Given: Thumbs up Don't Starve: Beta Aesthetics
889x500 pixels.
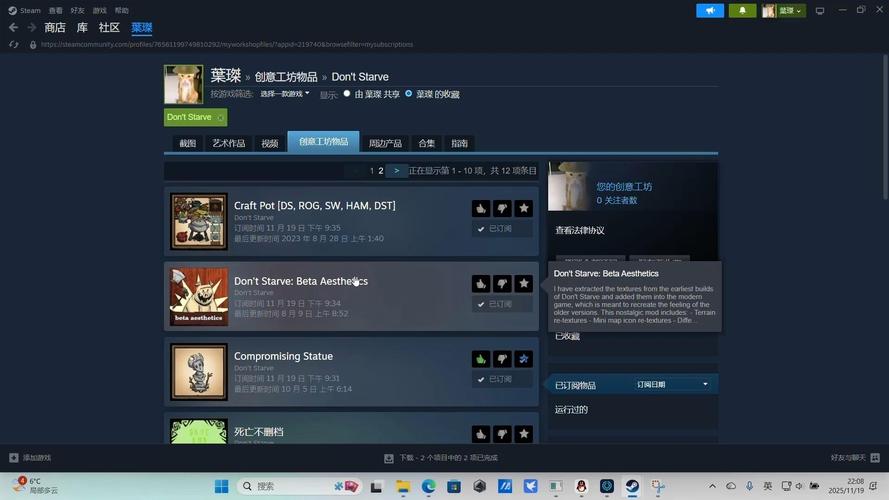Looking at the screenshot, I should [481, 283].
